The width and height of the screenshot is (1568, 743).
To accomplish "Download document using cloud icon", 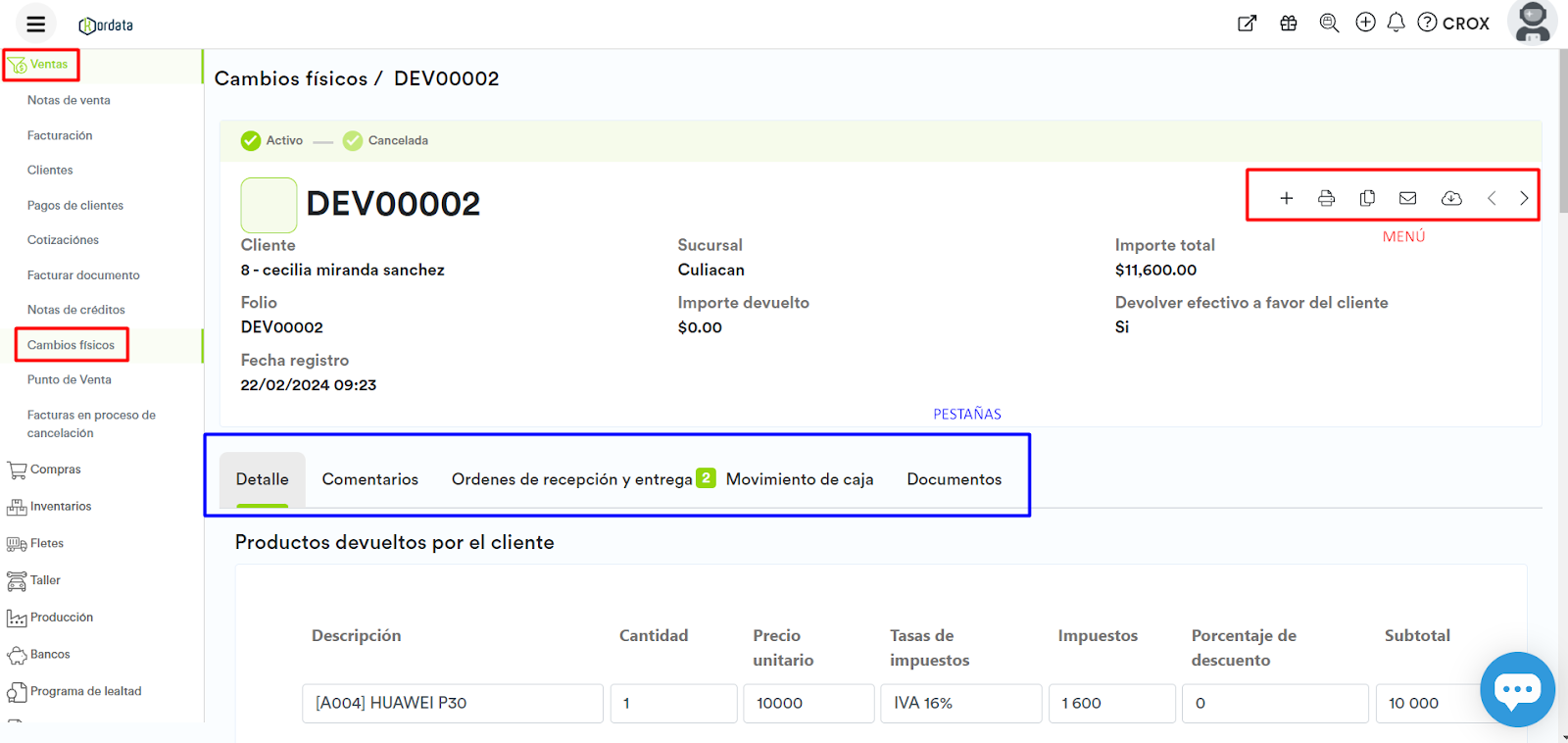I will [x=1451, y=198].
